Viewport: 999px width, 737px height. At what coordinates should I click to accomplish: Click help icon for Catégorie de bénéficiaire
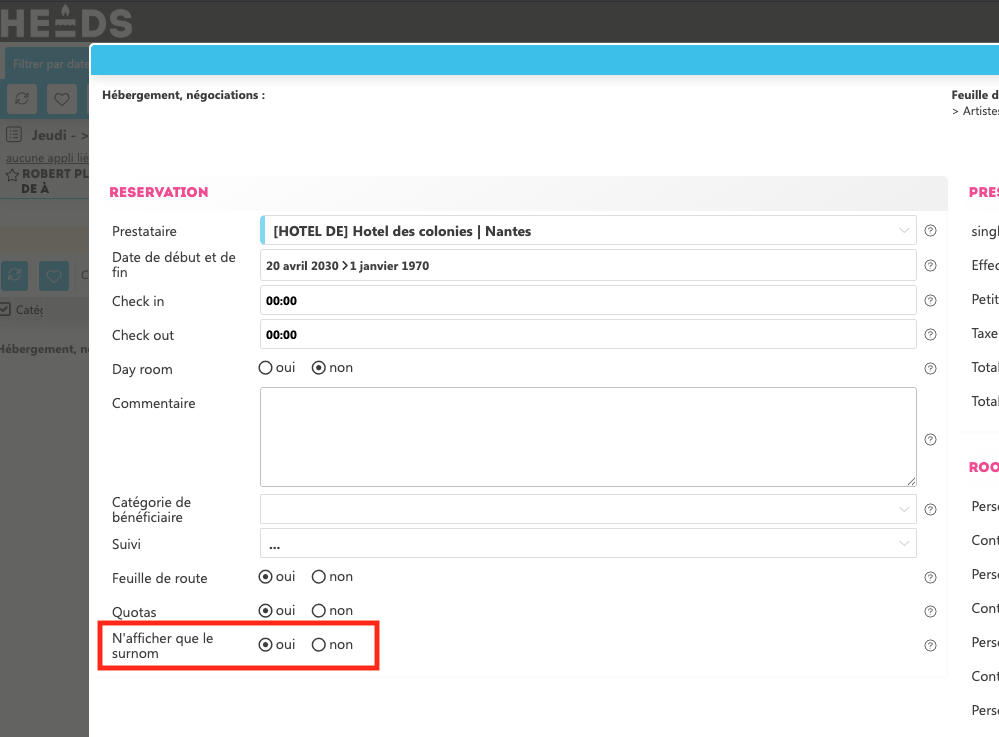pos(930,510)
